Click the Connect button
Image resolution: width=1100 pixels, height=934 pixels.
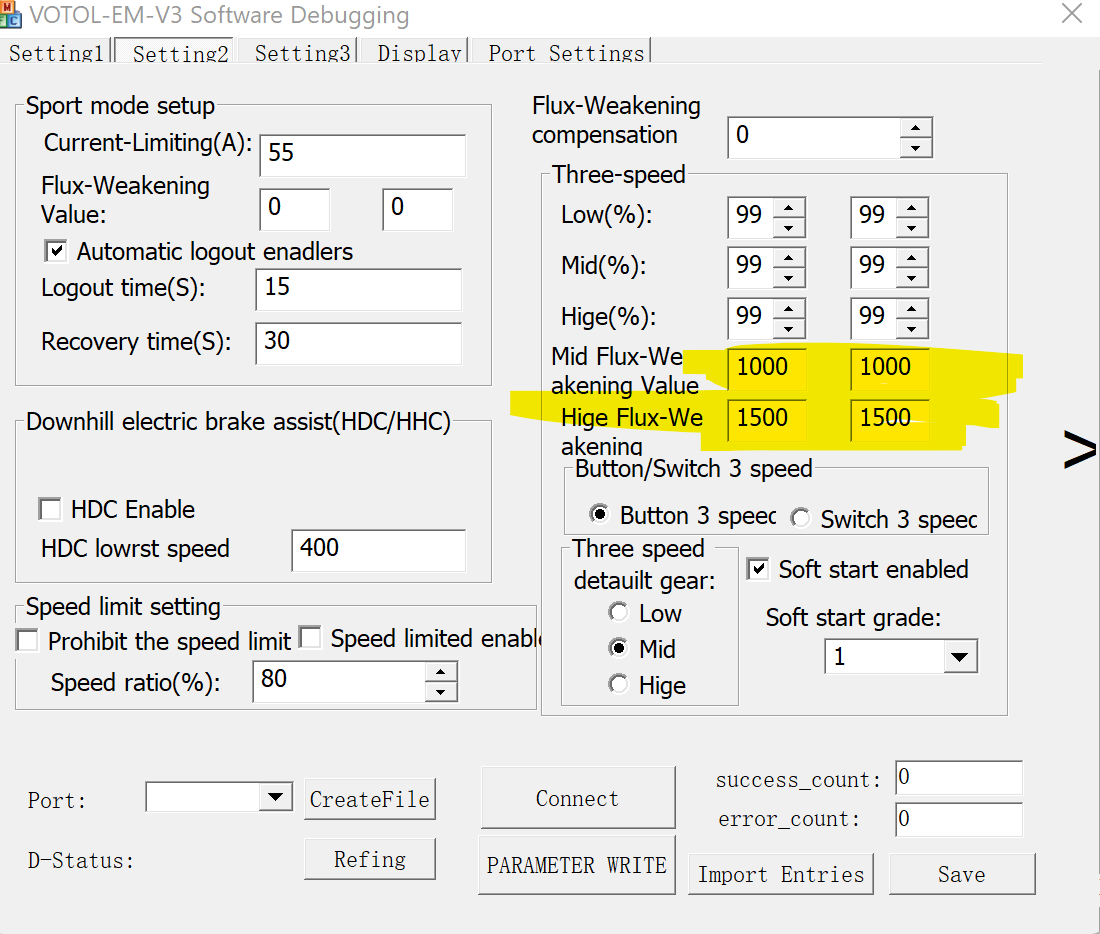click(x=577, y=798)
